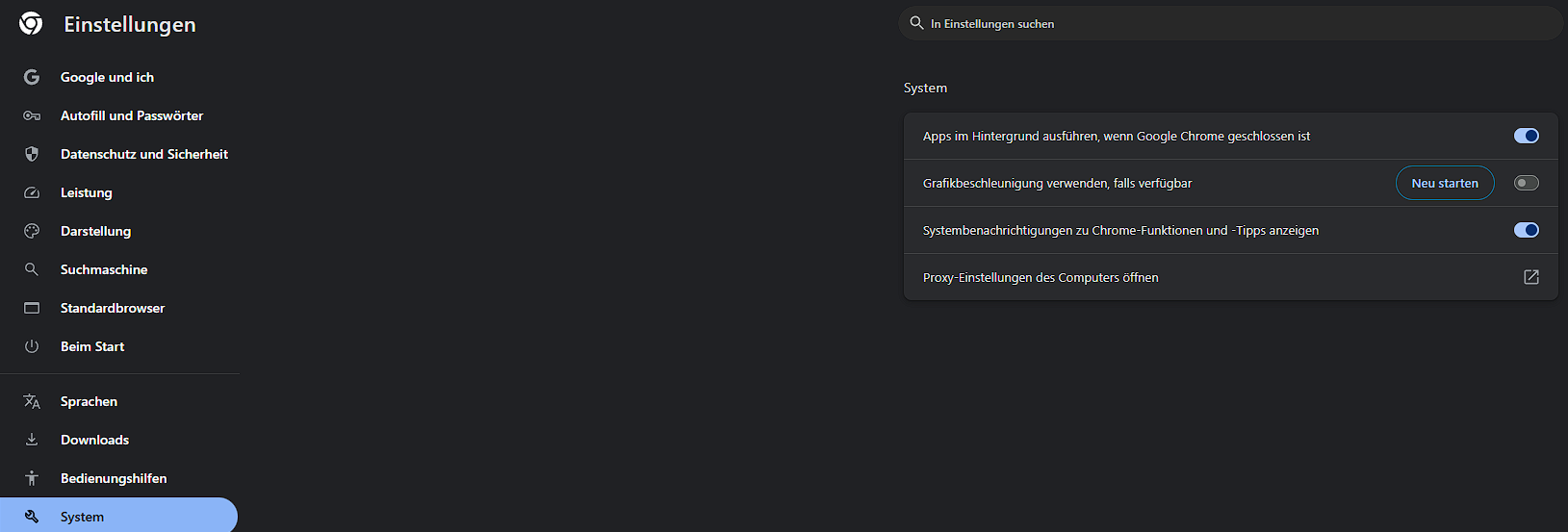Click the Chrome logo icon beside Einstellungen
Screen dimensions: 1568x532
[31, 24]
